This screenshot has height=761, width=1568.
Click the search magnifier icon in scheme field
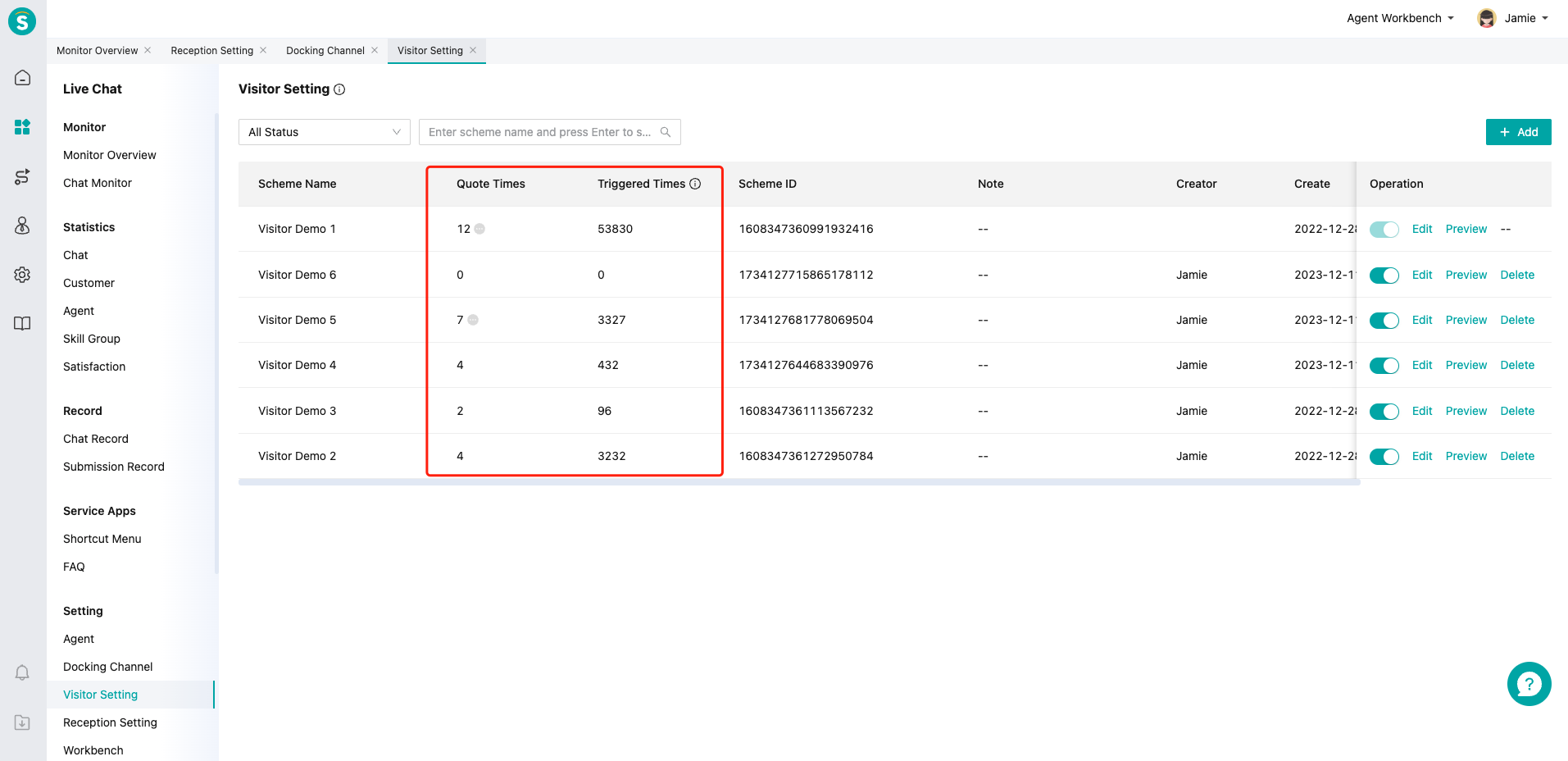[x=666, y=132]
